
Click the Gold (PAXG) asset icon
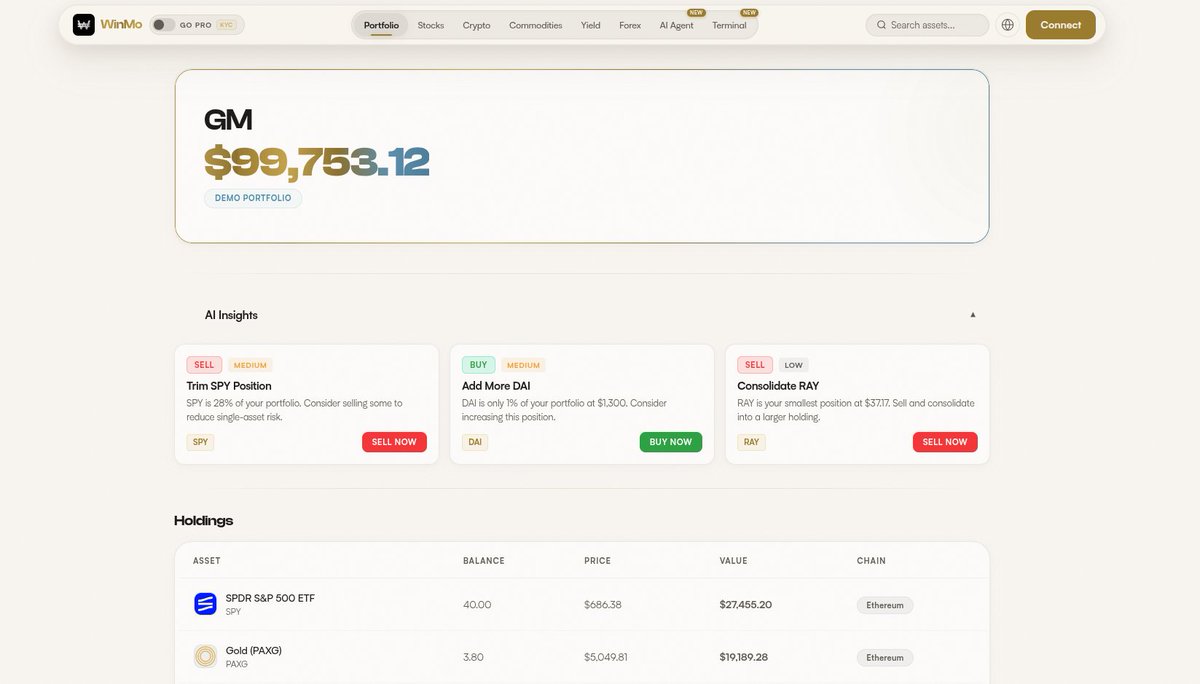[205, 657]
